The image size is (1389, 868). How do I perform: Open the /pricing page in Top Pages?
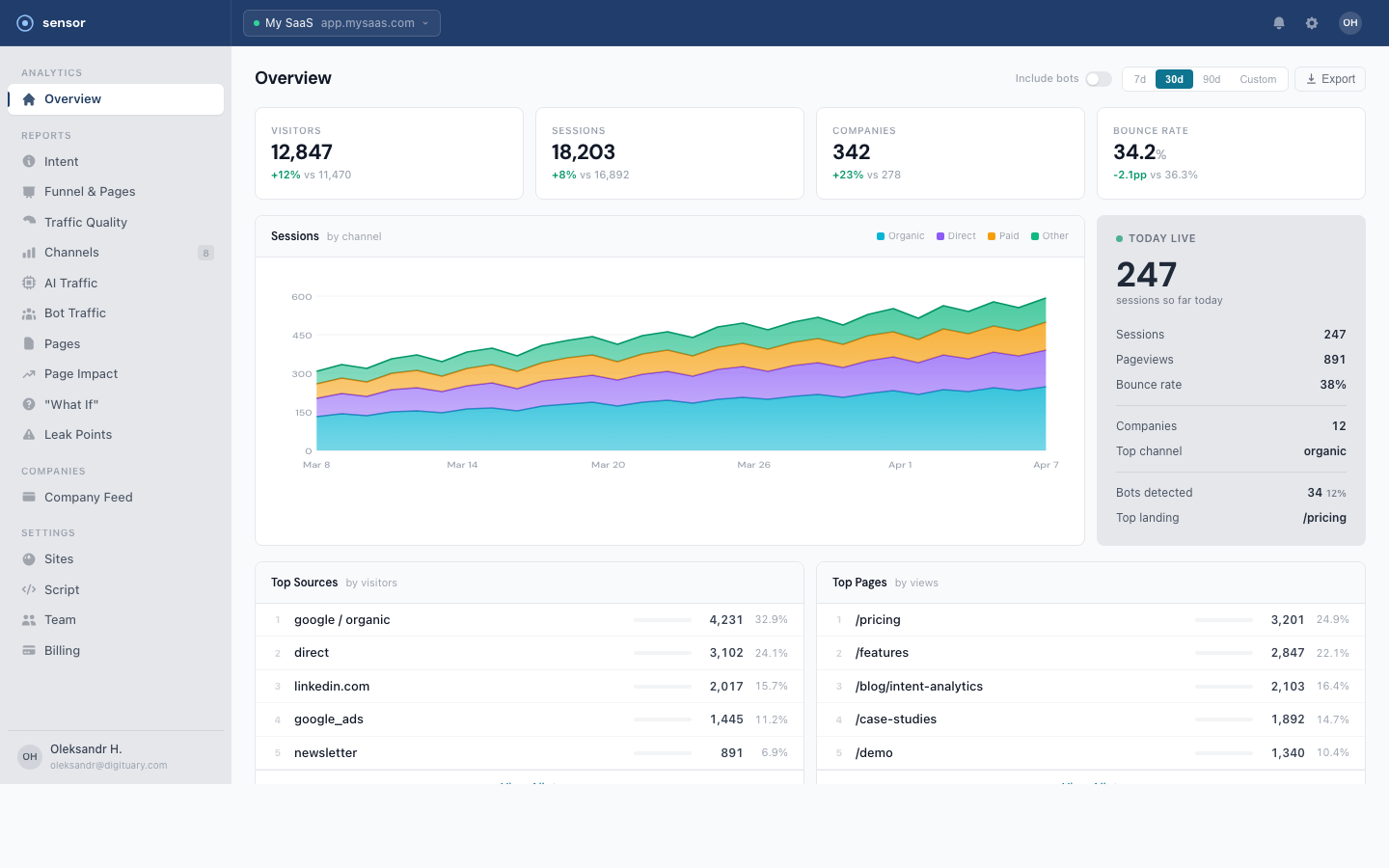[878, 619]
